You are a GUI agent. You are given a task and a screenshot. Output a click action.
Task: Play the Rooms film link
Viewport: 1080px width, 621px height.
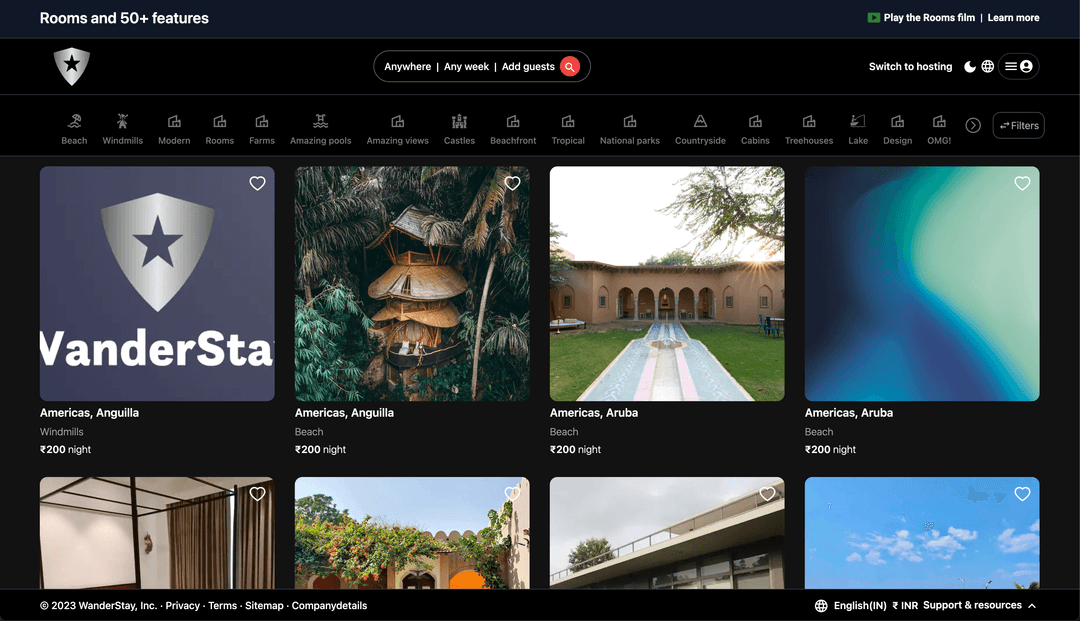(929, 18)
